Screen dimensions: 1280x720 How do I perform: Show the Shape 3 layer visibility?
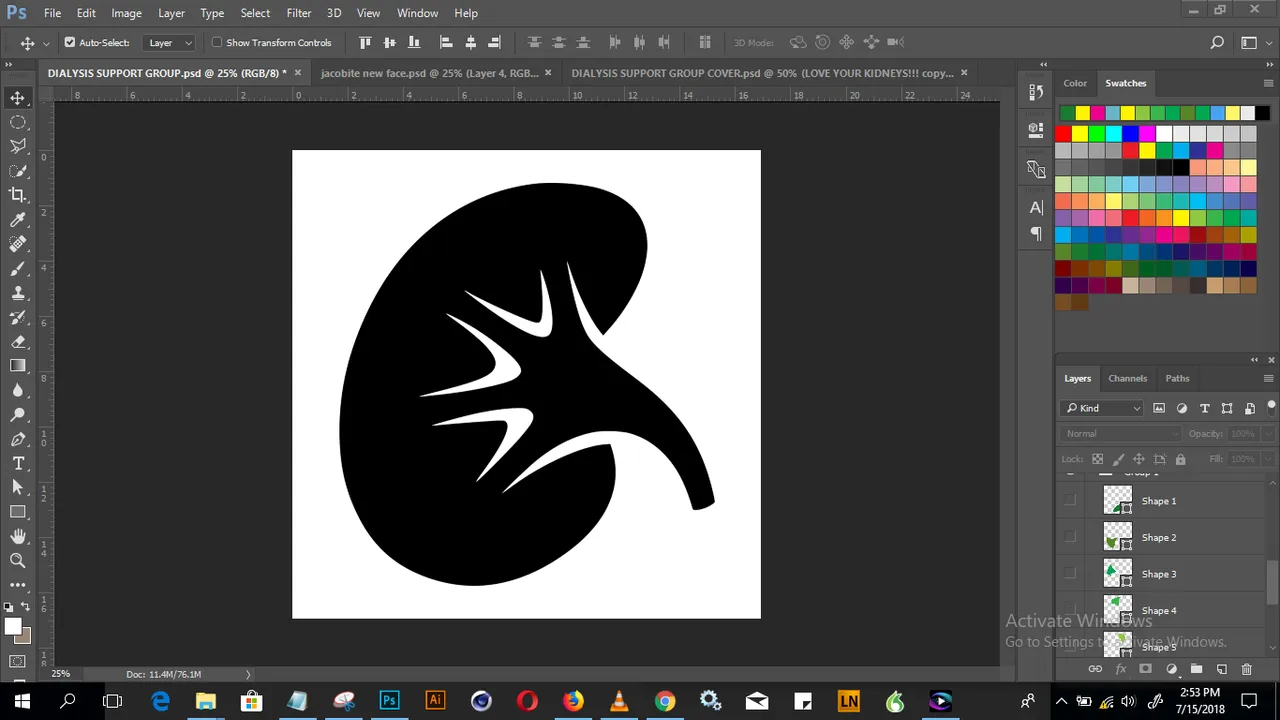click(x=1071, y=574)
